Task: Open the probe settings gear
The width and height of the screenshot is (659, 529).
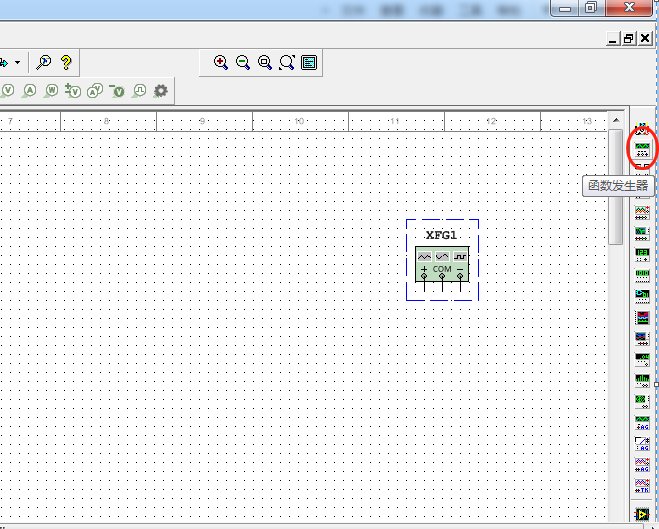Action: pyautogui.click(x=160, y=91)
